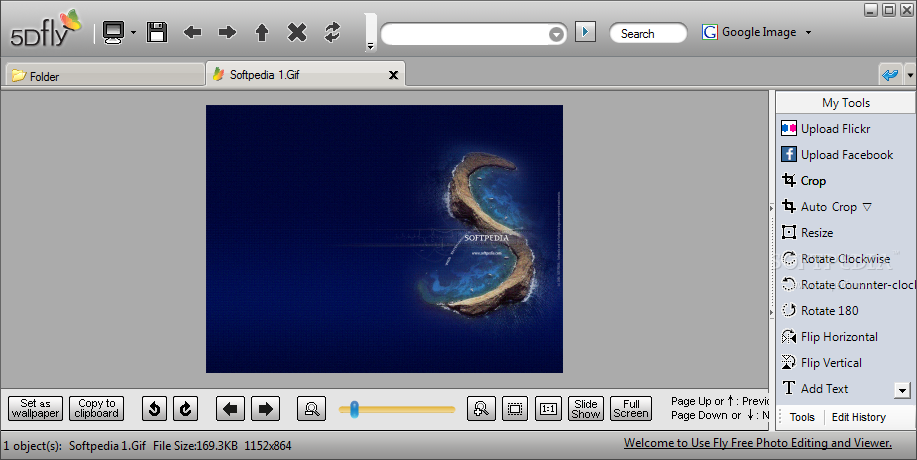Save the image with floppy icon
This screenshot has height=460, width=917.
coord(157,32)
